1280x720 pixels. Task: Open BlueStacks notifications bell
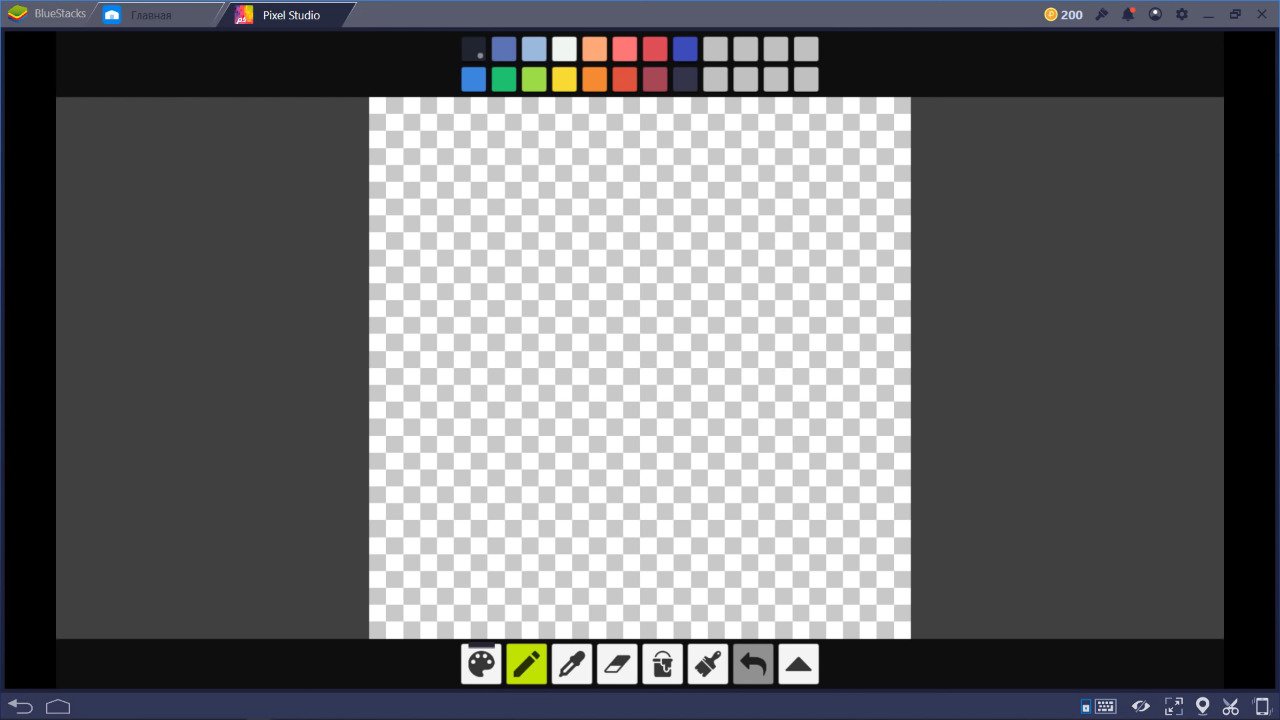click(1128, 14)
